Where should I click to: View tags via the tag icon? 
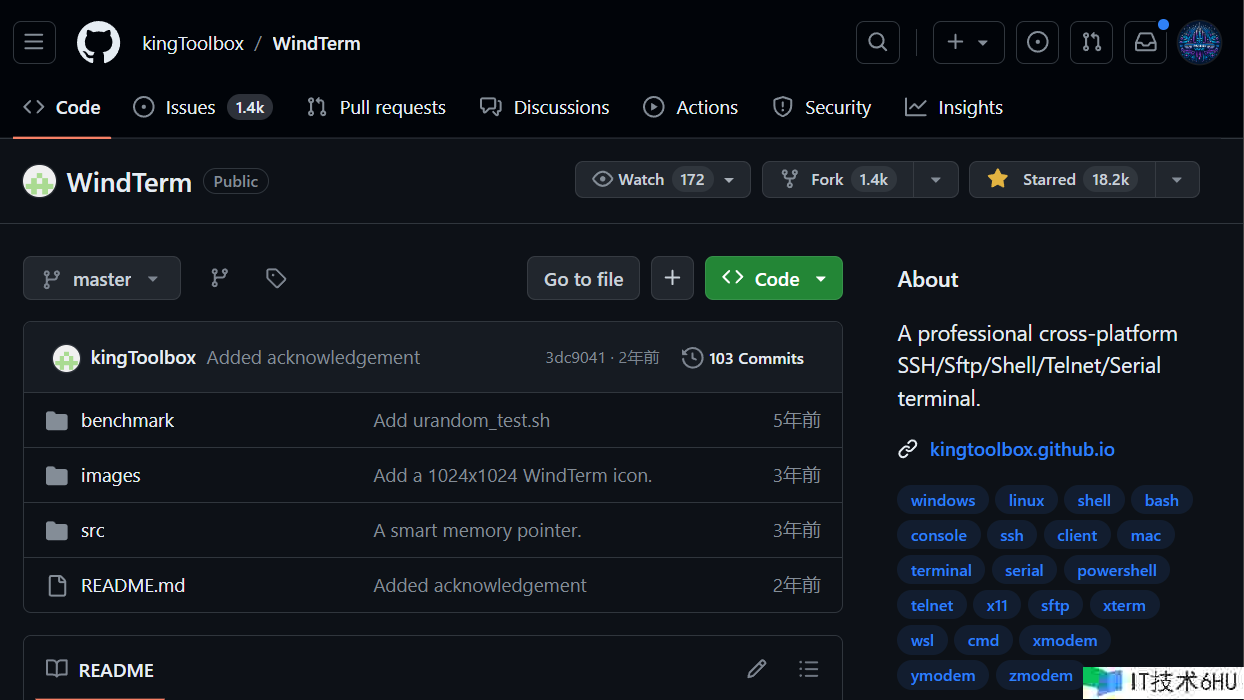click(276, 278)
